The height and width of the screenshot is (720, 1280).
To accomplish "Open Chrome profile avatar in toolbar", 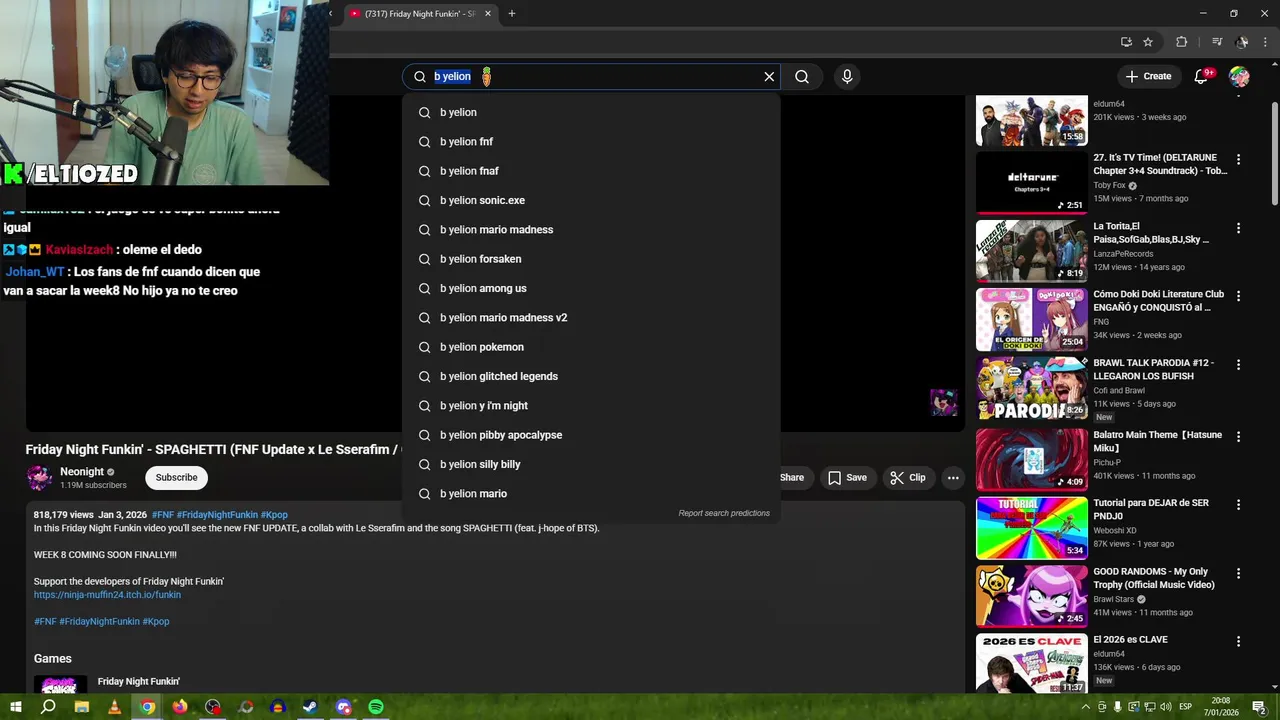I will [x=1241, y=42].
